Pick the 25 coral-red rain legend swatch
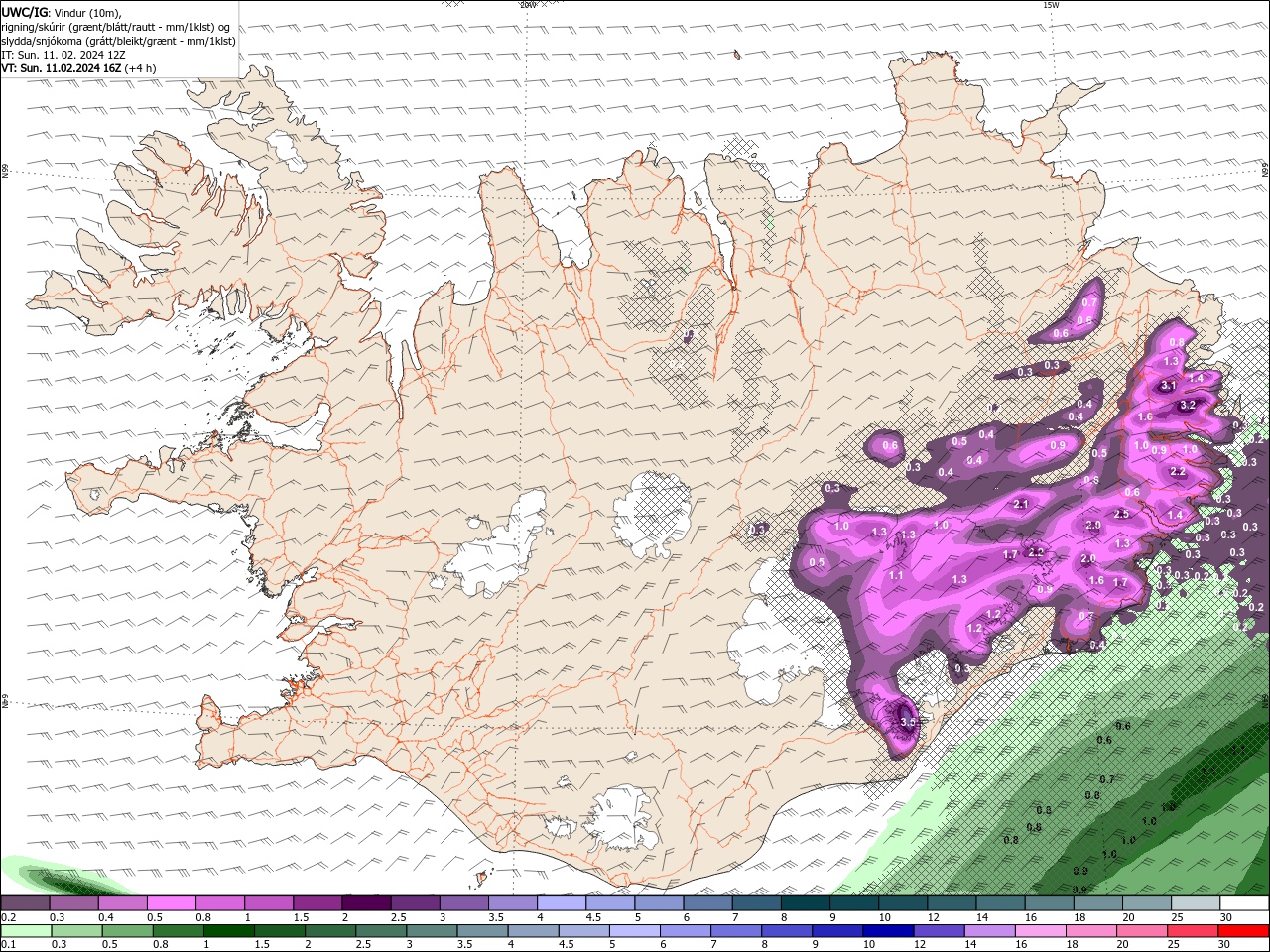 pos(1194,930)
